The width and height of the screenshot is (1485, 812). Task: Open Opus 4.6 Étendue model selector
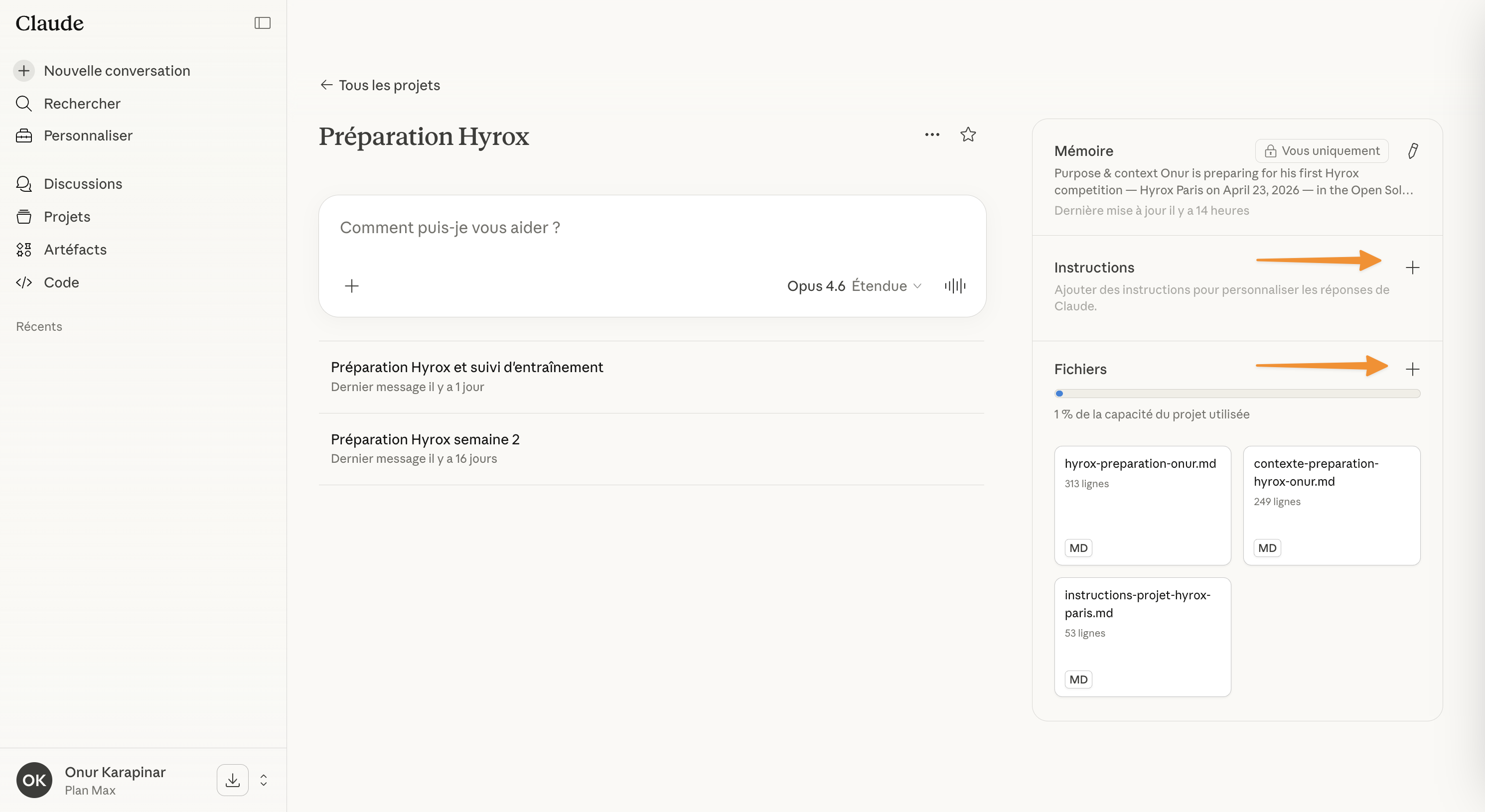click(854, 286)
